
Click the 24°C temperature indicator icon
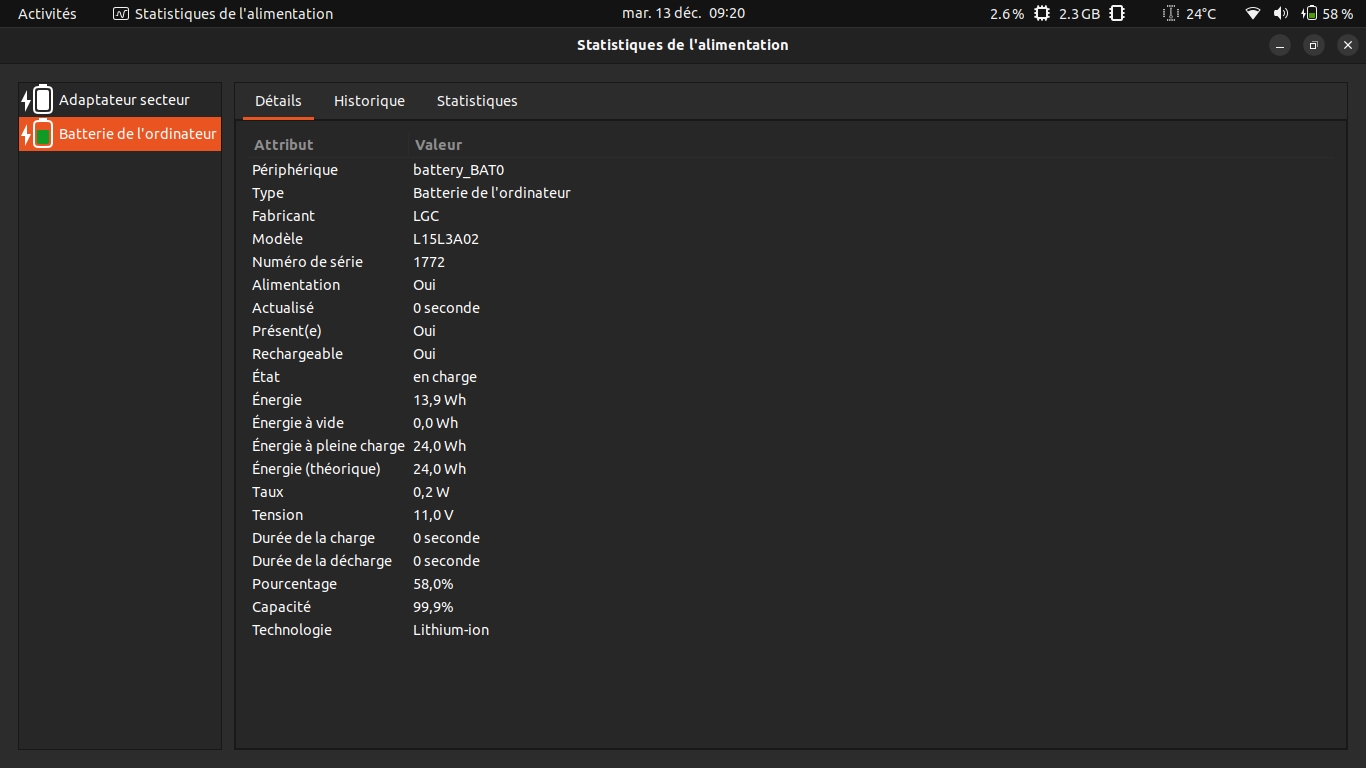click(x=1171, y=14)
